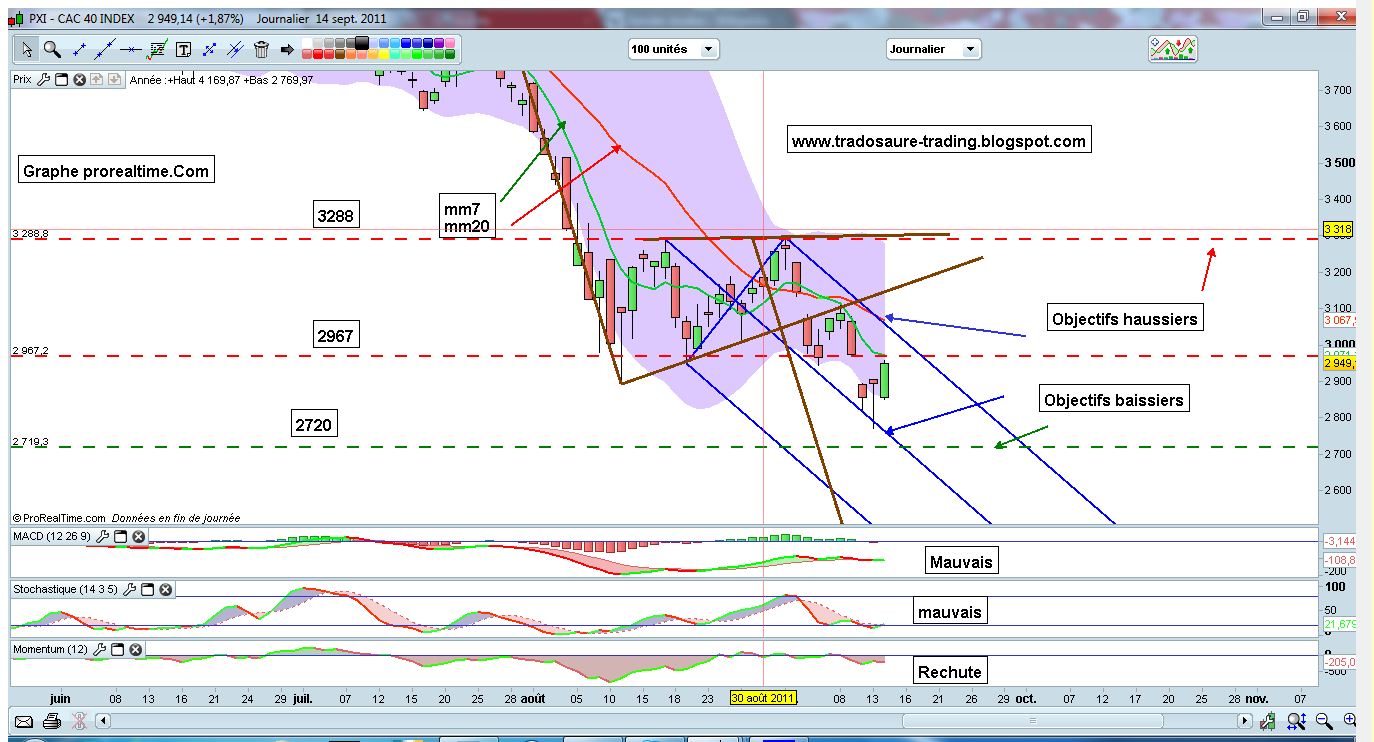Viewport: 1374px width, 742px height.
Task: Pick the parallel channel line tool
Action: click(235, 49)
